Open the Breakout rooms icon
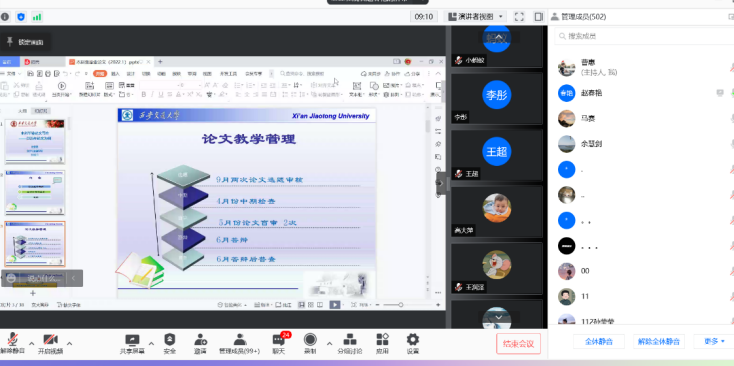734x366 pixels. (x=350, y=340)
